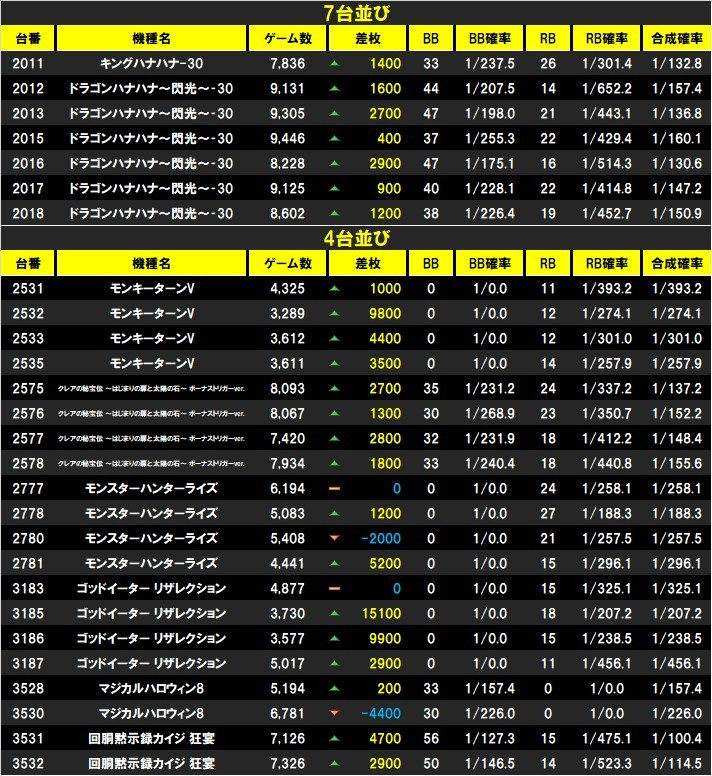Click the 1/456.1 combined probability value

pyautogui.click(x=677, y=663)
